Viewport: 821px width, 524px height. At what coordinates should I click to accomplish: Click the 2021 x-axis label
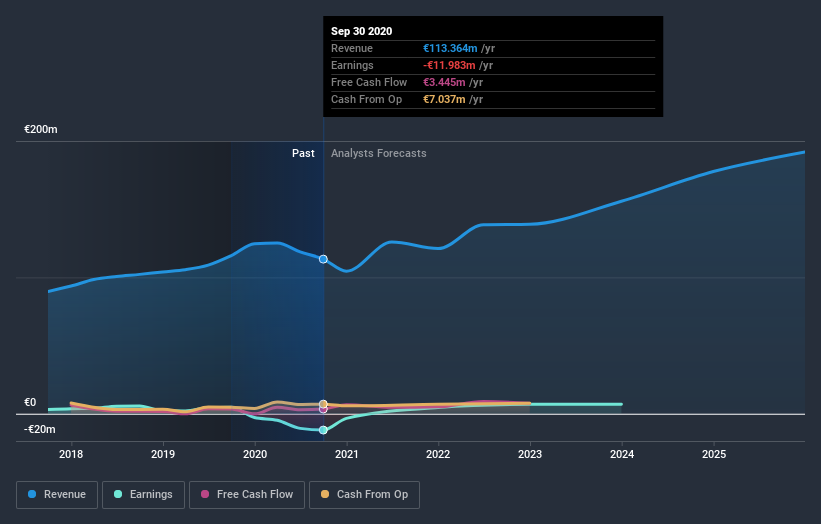(x=347, y=454)
